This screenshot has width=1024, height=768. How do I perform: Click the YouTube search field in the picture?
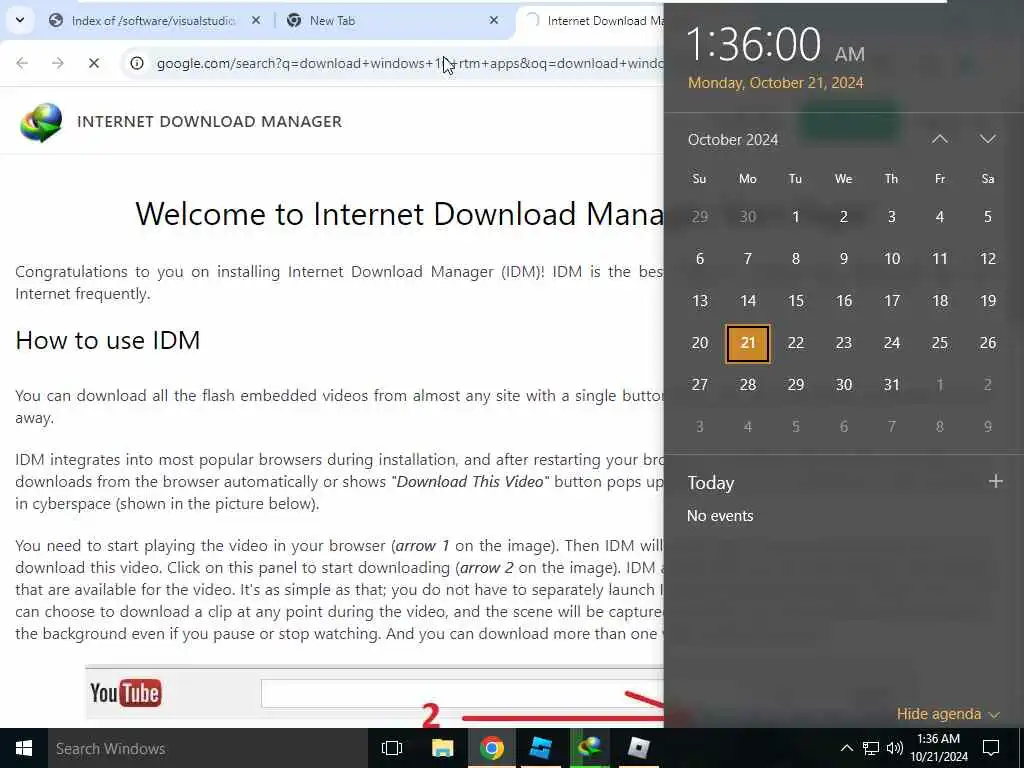[462, 693]
